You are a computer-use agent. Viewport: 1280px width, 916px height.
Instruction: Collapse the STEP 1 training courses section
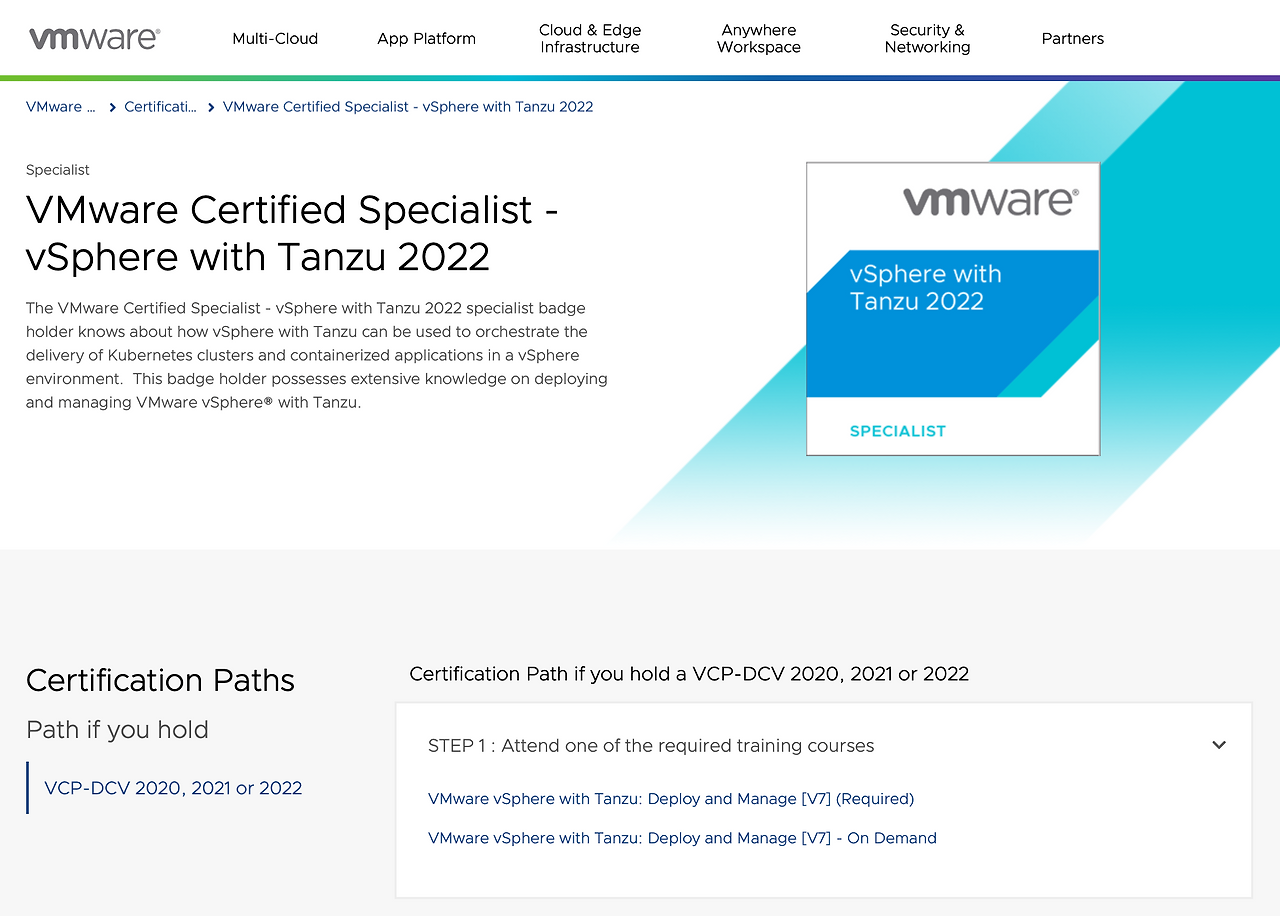1219,745
